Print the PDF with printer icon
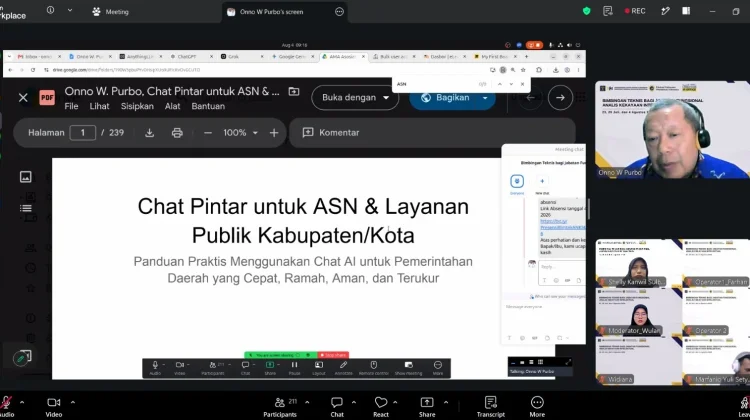This screenshot has width=750, height=420. click(177, 133)
